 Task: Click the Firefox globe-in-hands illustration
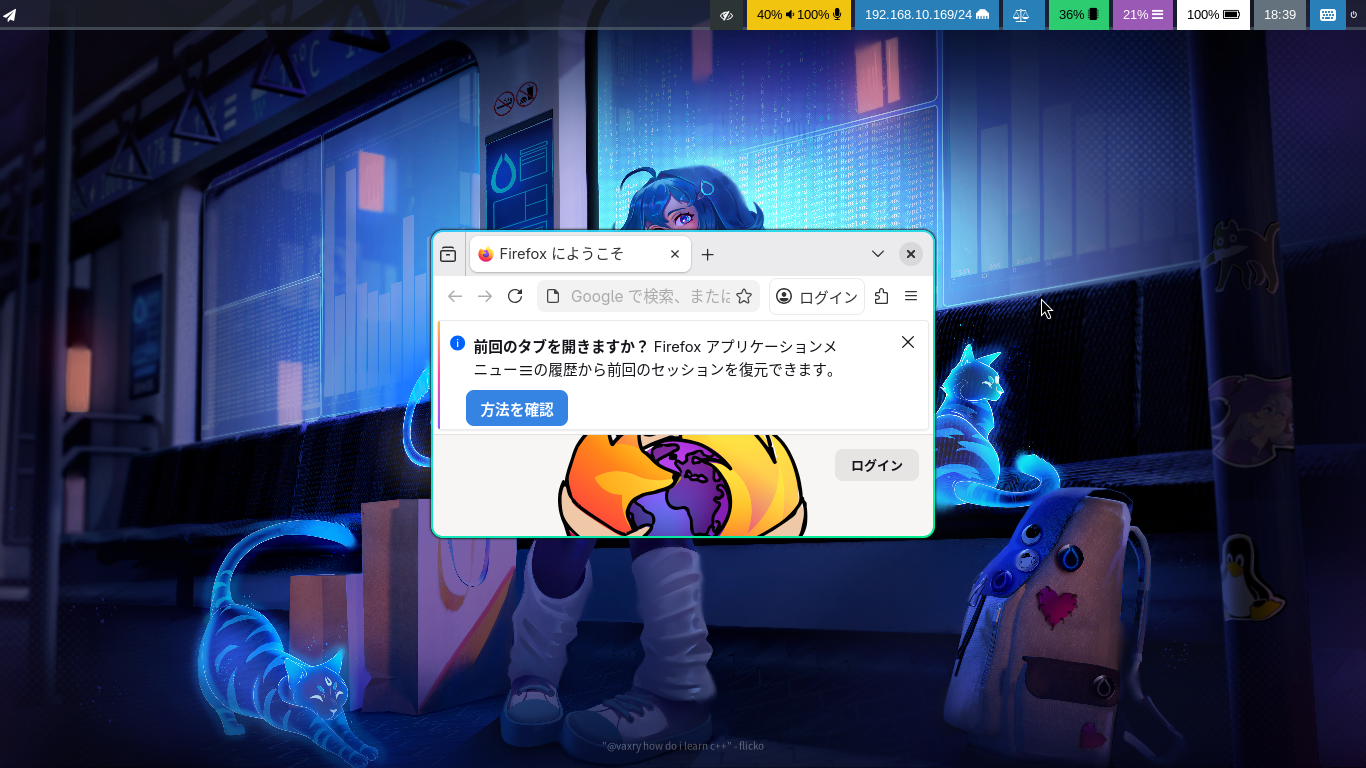pos(683,485)
